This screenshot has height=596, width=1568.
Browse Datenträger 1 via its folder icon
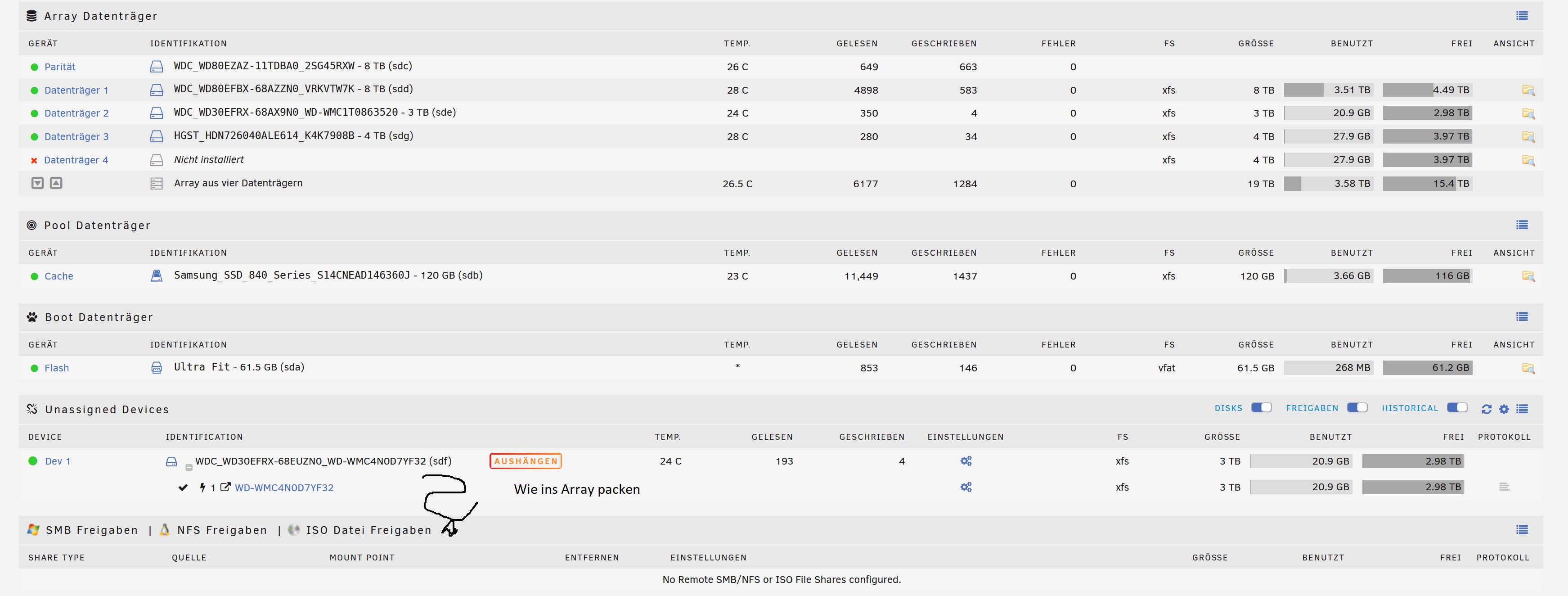point(1528,90)
